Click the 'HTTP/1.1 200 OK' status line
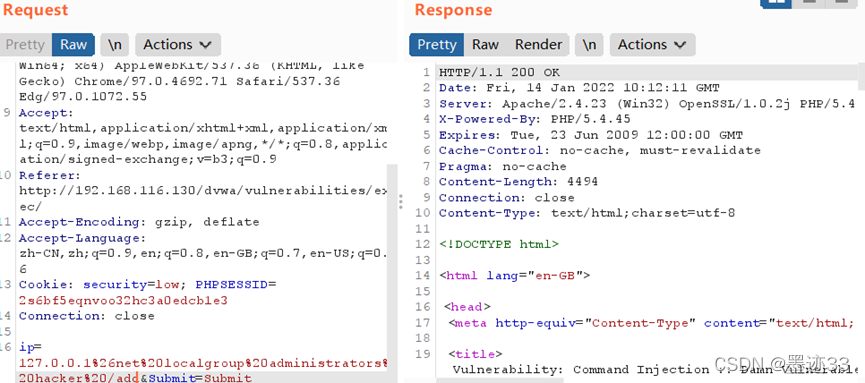 pyautogui.click(x=499, y=72)
